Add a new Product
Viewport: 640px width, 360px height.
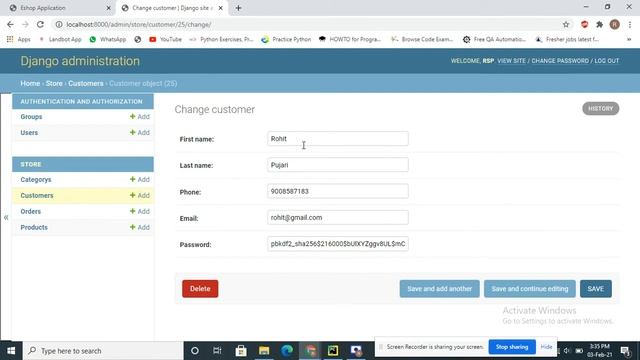coord(140,227)
